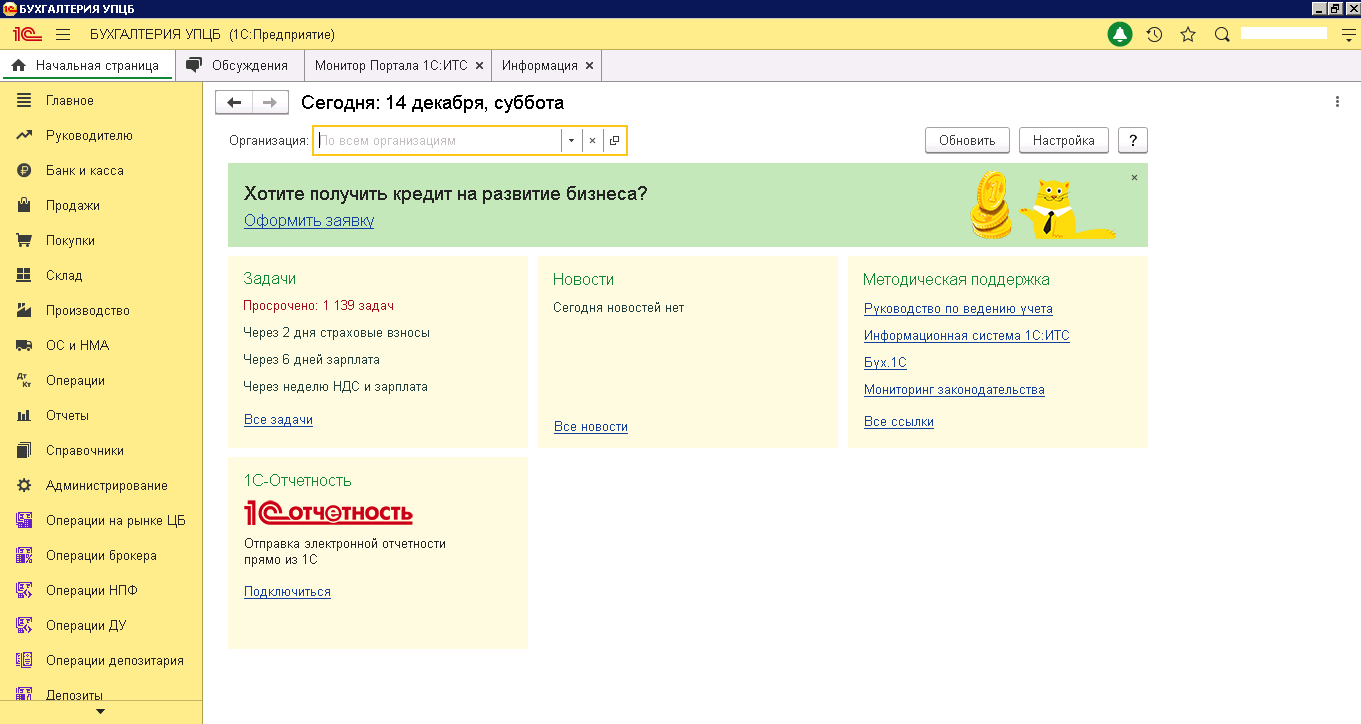The width and height of the screenshot is (1361, 724).
Task: Click the Обновить button
Action: click(x=967, y=140)
